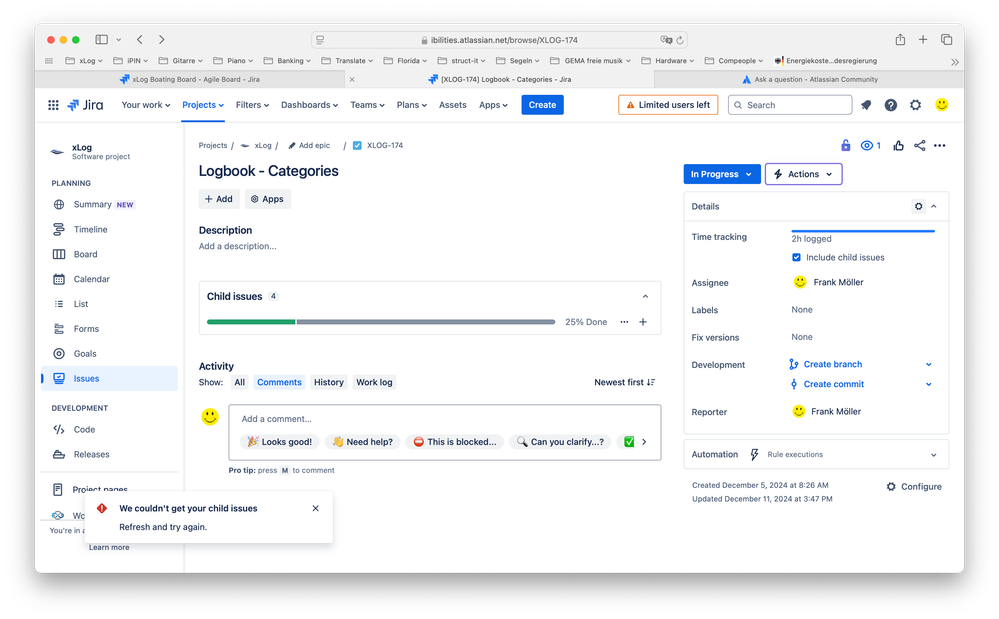Open child issues more options ellipsis
This screenshot has width=999, height=619.
[x=624, y=322]
